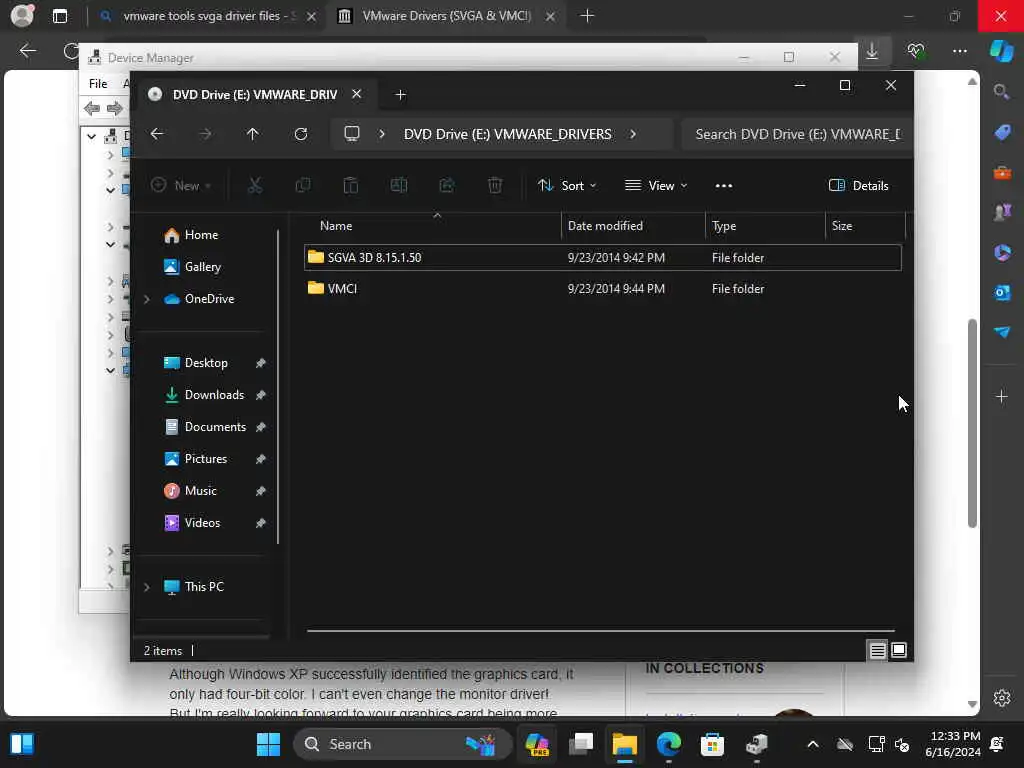Open Pictures in navigation pane
The image size is (1024, 768).
click(x=206, y=458)
